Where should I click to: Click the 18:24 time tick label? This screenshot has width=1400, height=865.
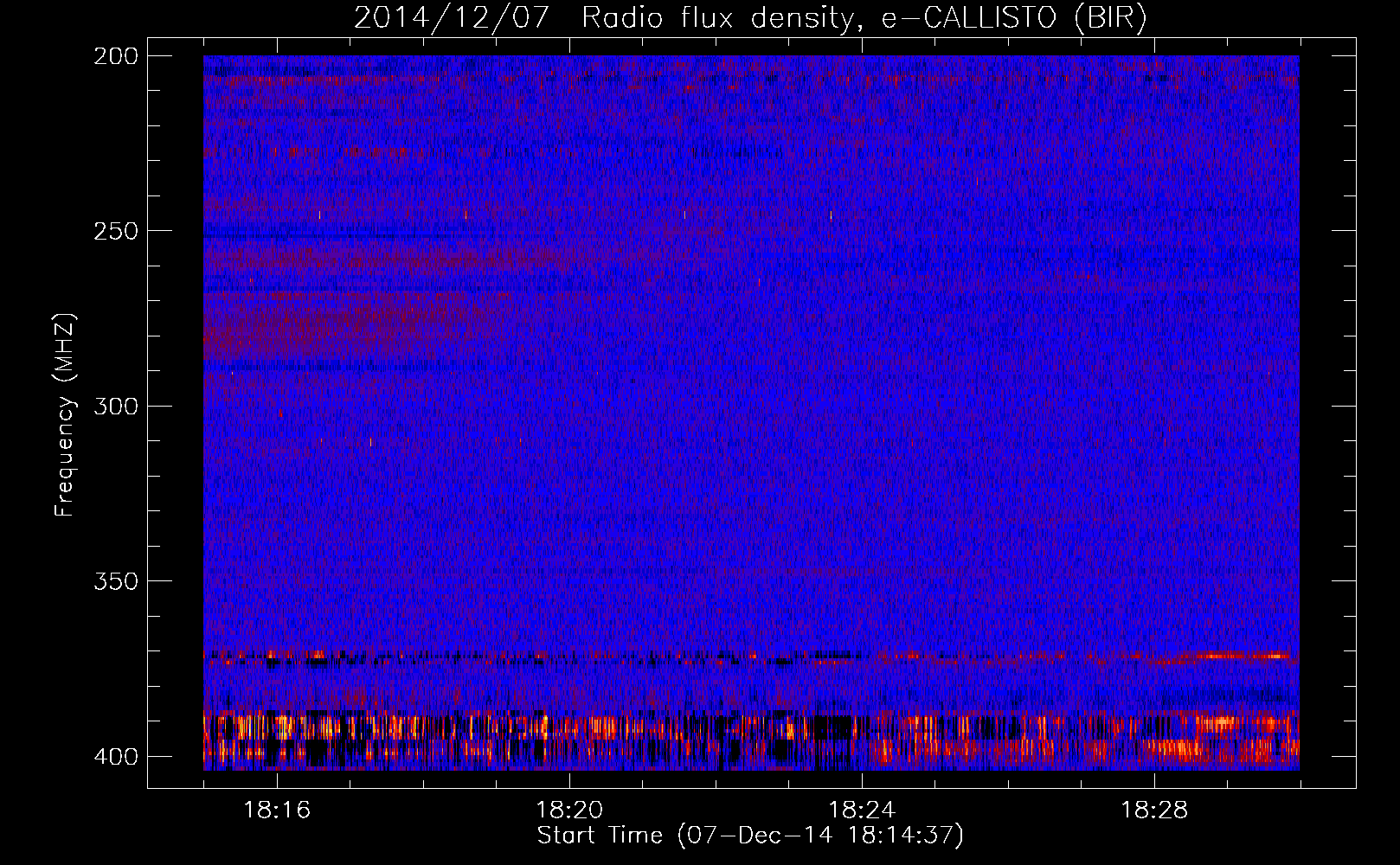click(x=862, y=811)
